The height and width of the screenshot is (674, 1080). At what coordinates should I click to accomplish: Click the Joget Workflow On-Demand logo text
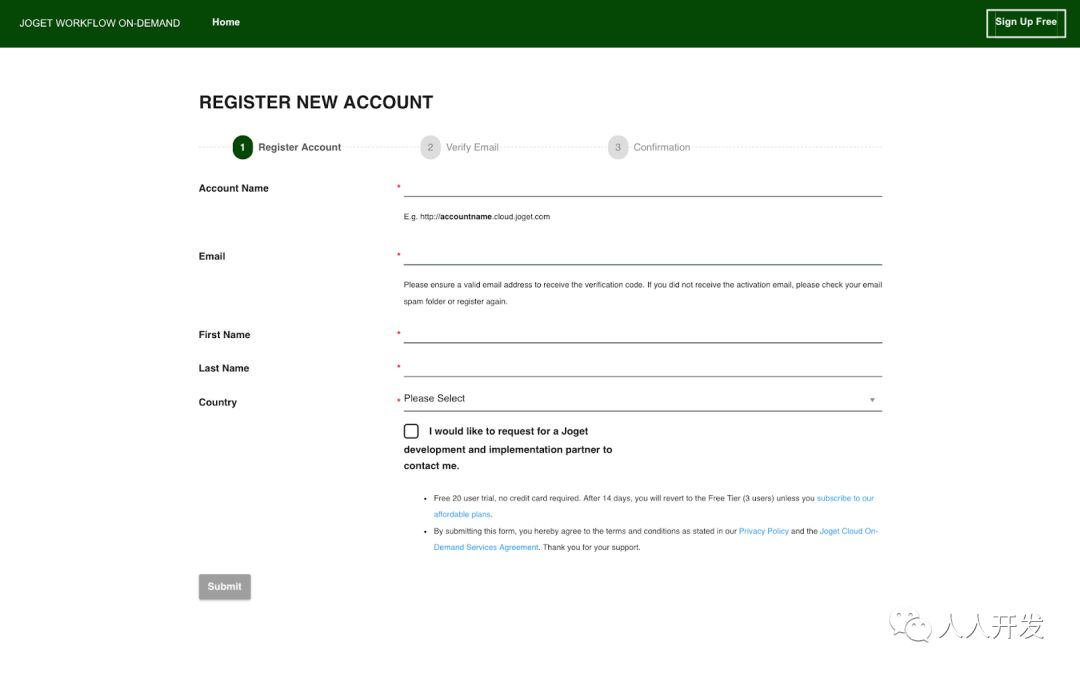[100, 23]
